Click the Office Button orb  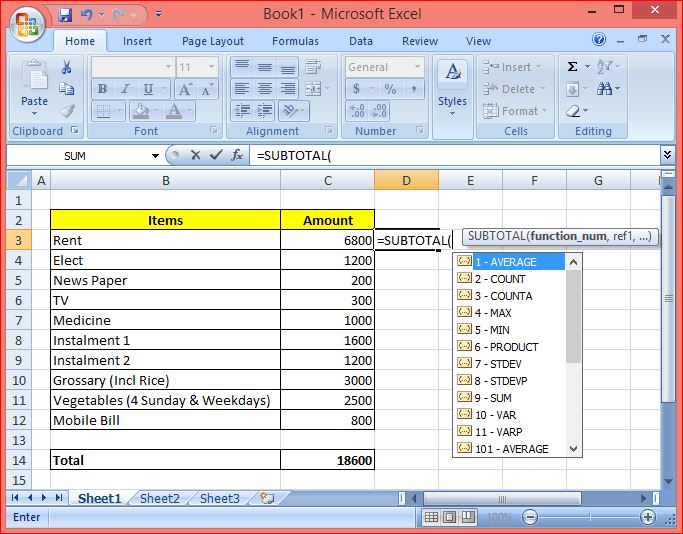(x=27, y=24)
